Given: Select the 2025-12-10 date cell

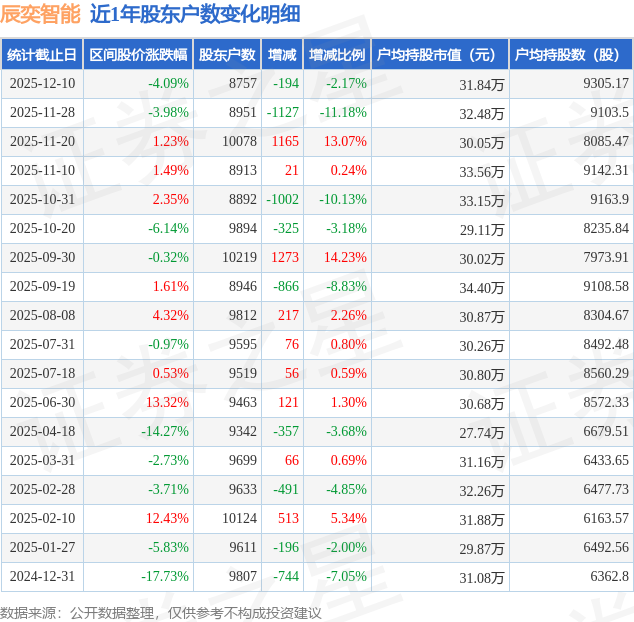Looking at the screenshot, I should (42, 83).
